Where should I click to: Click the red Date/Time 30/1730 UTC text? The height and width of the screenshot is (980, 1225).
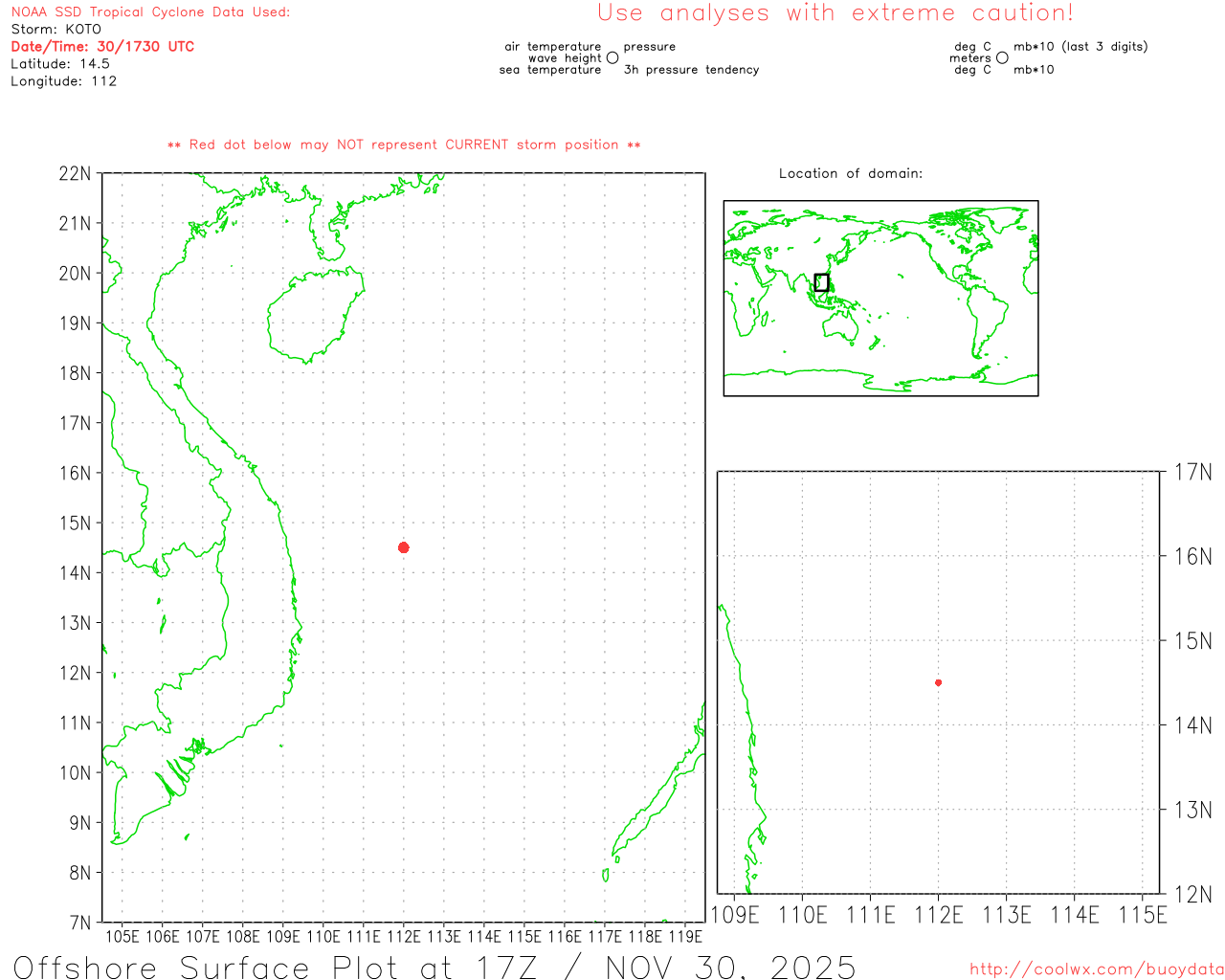[x=102, y=47]
